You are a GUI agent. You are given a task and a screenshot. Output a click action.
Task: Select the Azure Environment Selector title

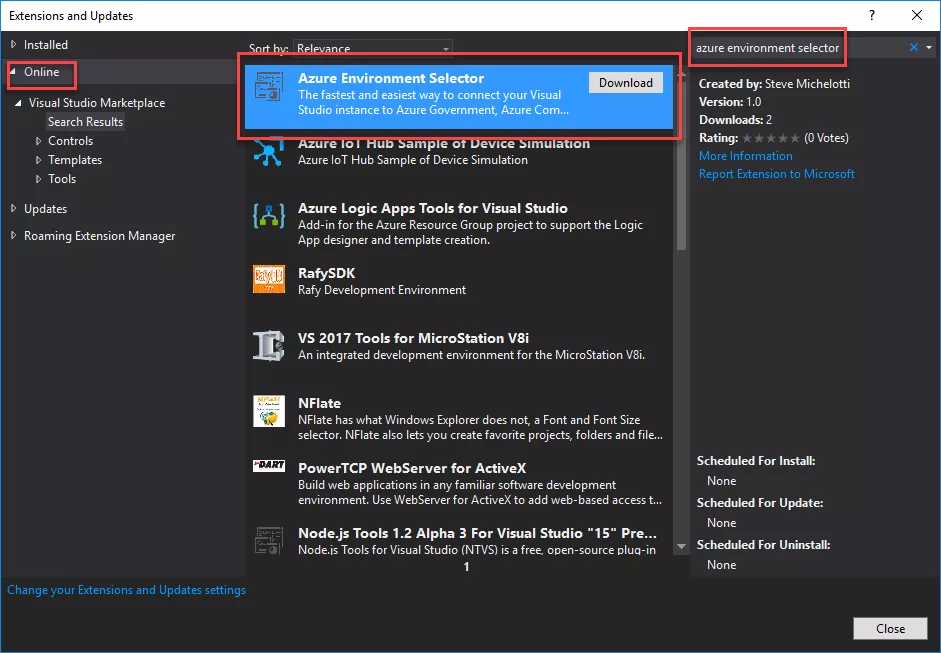coord(391,78)
